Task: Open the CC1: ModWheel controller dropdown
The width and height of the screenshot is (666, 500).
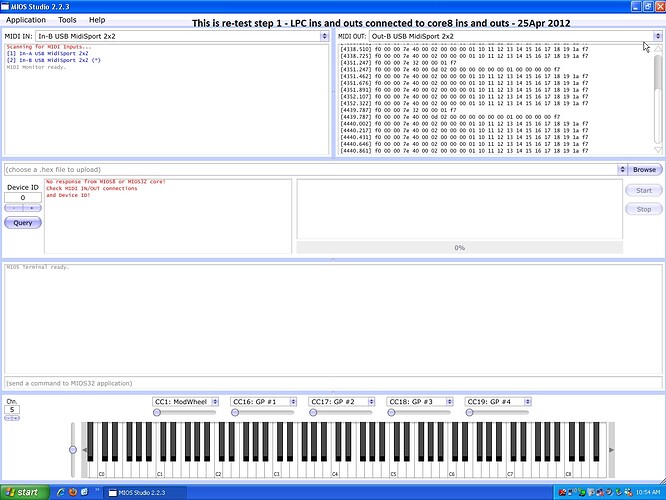Action: point(215,401)
